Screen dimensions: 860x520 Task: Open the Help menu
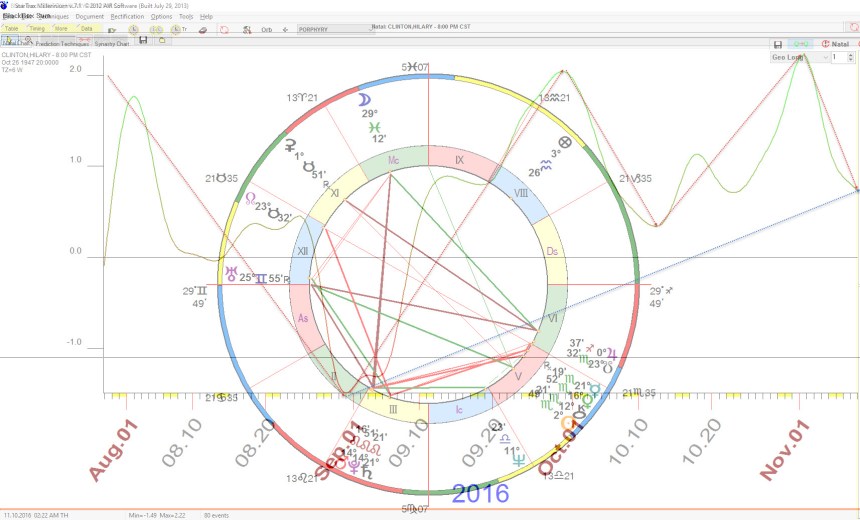pos(206,16)
